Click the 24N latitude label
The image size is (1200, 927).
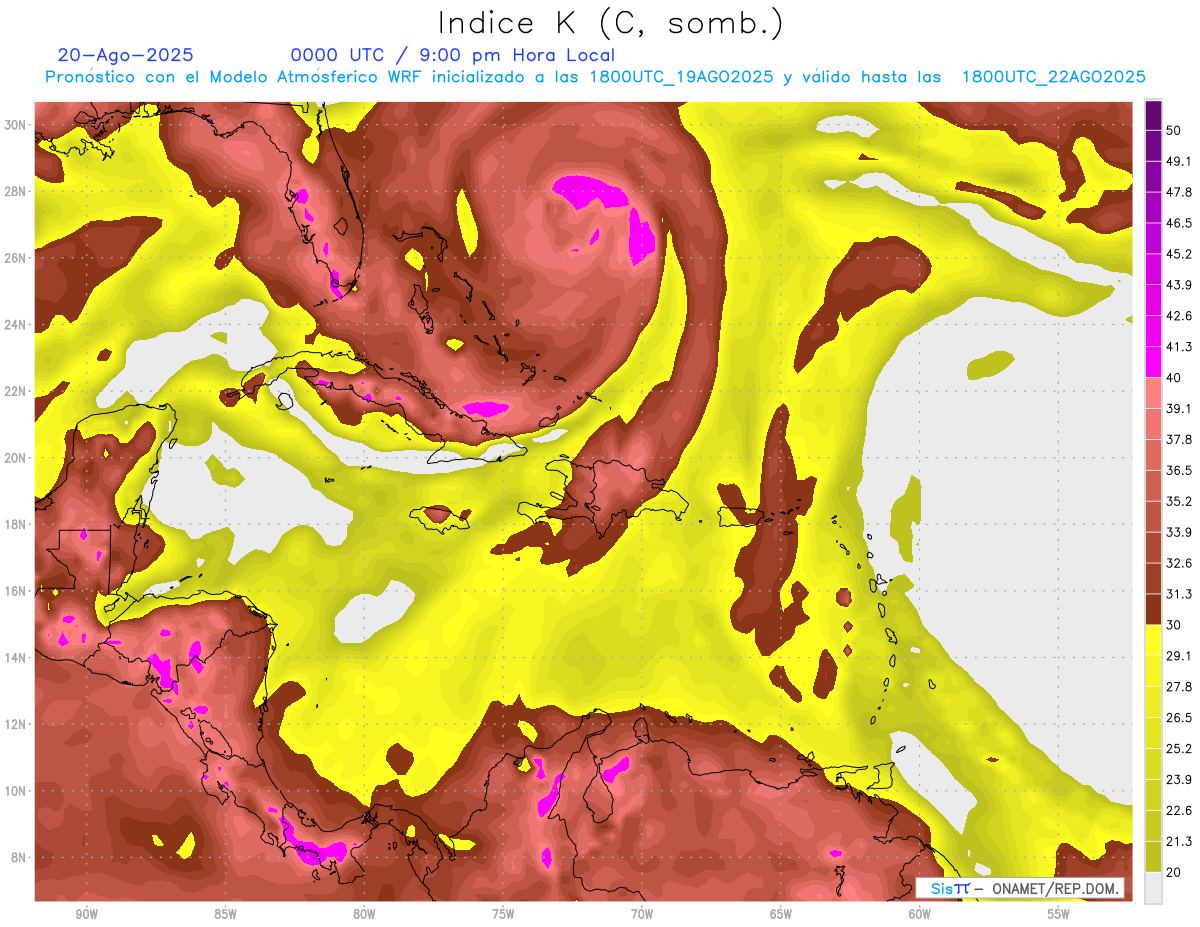[16, 325]
